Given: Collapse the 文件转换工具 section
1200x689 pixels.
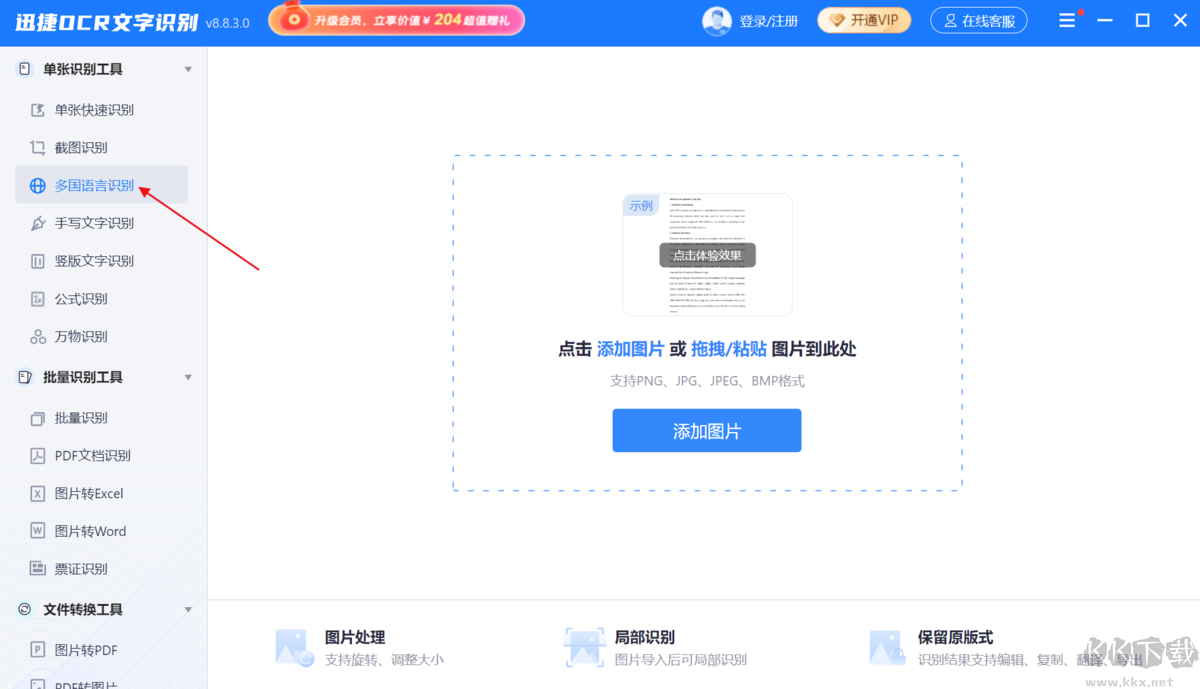Looking at the screenshot, I should 186,609.
